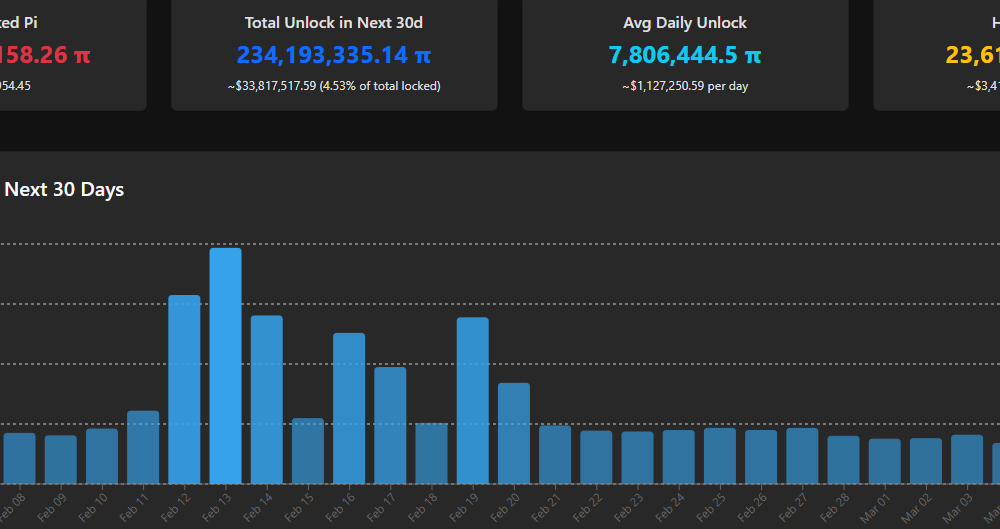The width and height of the screenshot is (1000, 529).
Task: Click the Mar 01 bar
Action: point(885,461)
